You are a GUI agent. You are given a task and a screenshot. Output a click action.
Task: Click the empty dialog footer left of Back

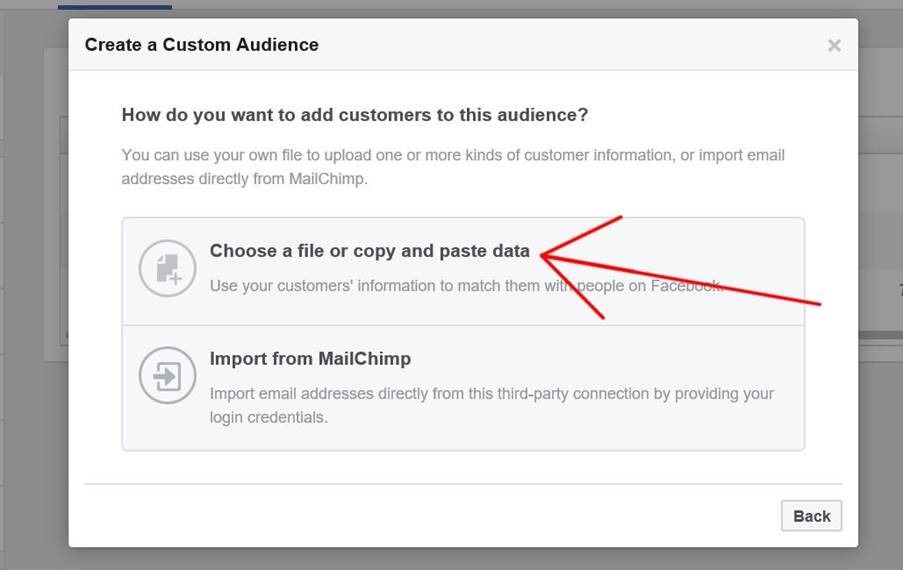400,516
